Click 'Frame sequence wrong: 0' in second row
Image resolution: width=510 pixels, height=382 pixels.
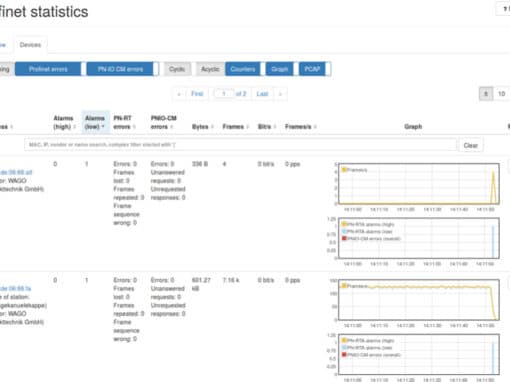(x=126, y=331)
